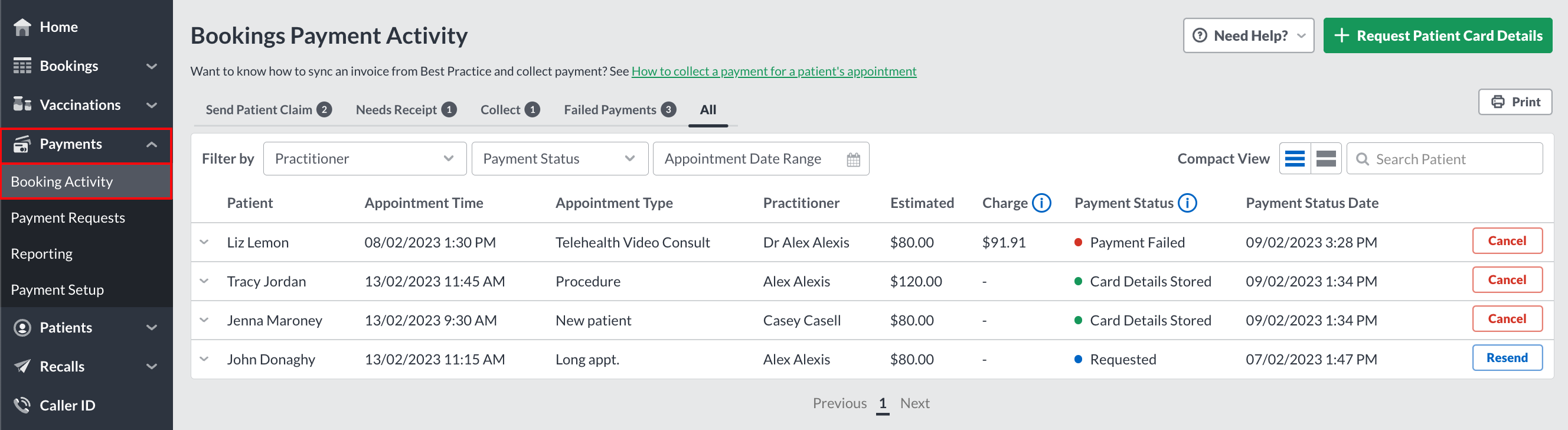
Task: Resend the request for John Donaghy
Action: click(1507, 357)
